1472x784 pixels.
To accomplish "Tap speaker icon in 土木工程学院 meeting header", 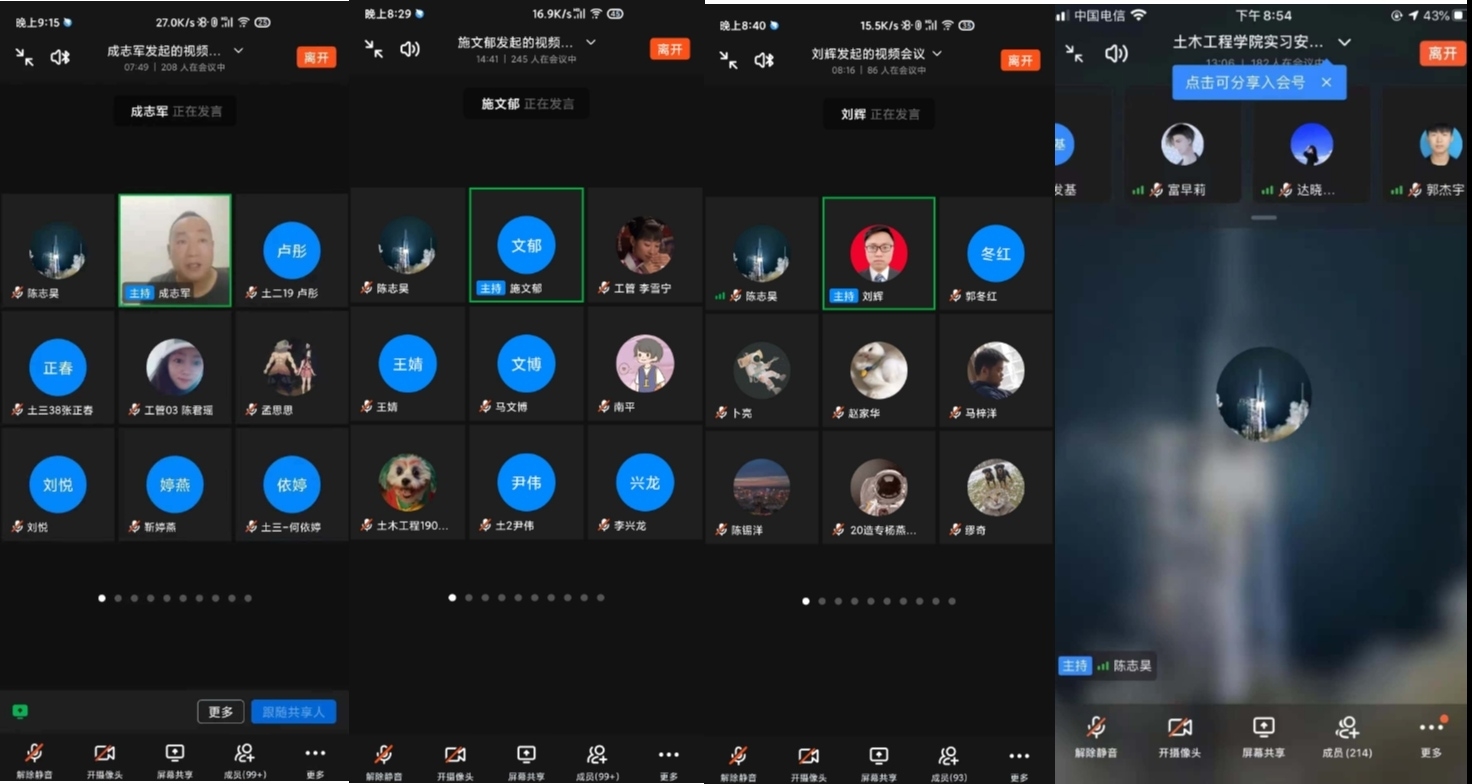I will click(1116, 53).
